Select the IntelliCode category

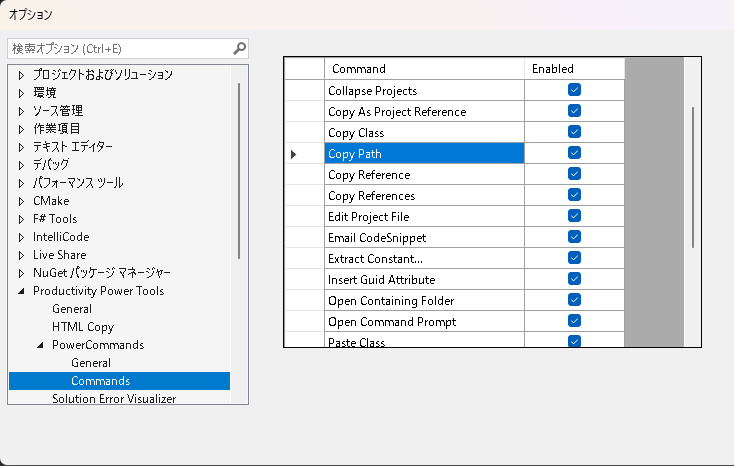coord(61,237)
